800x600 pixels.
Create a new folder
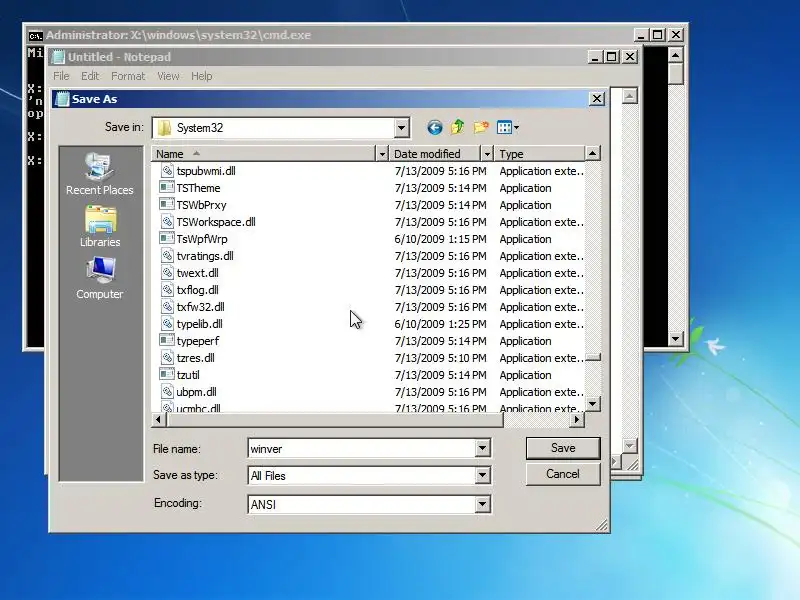coord(481,127)
